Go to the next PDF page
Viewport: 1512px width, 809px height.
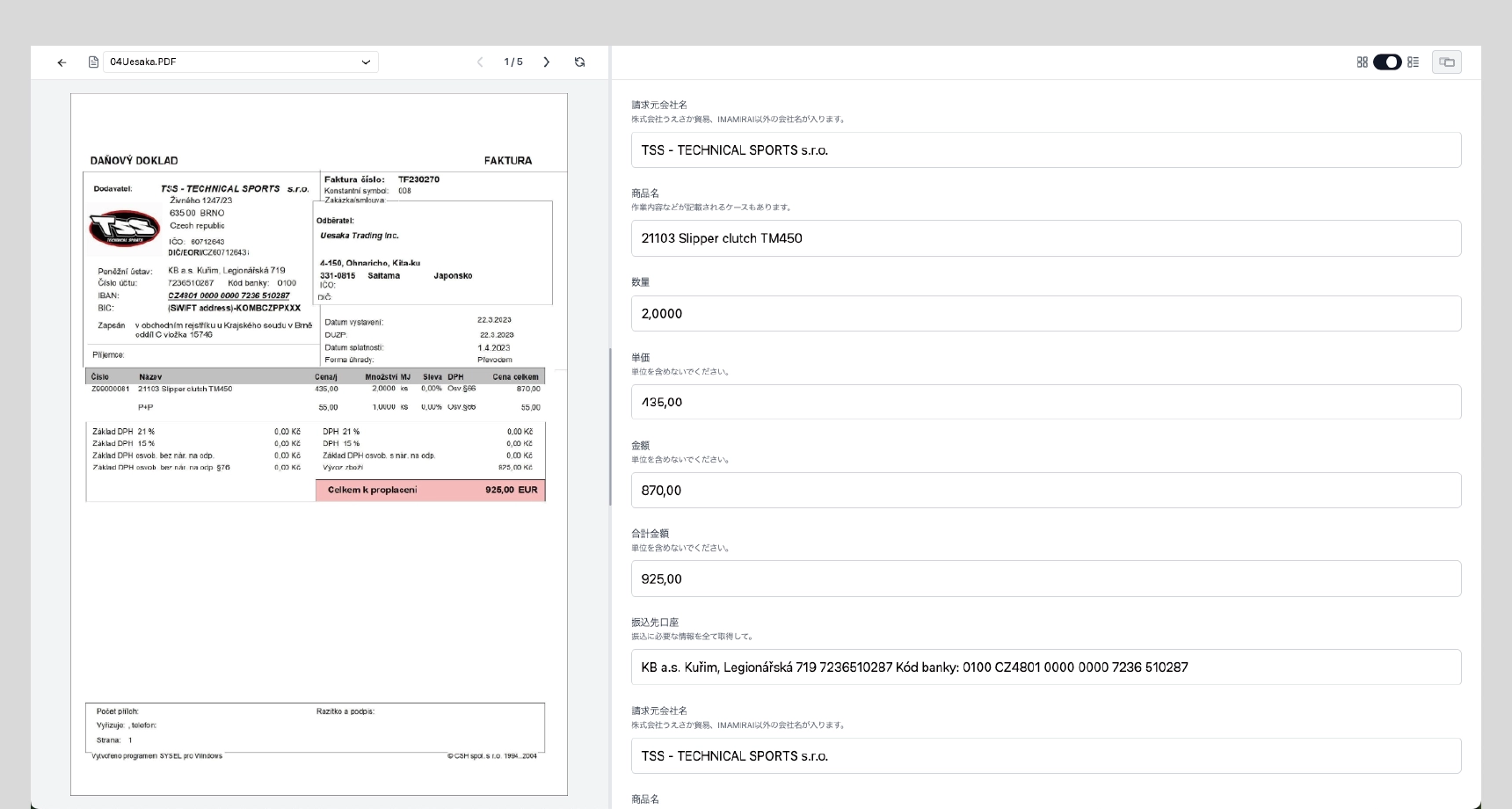pyautogui.click(x=547, y=62)
